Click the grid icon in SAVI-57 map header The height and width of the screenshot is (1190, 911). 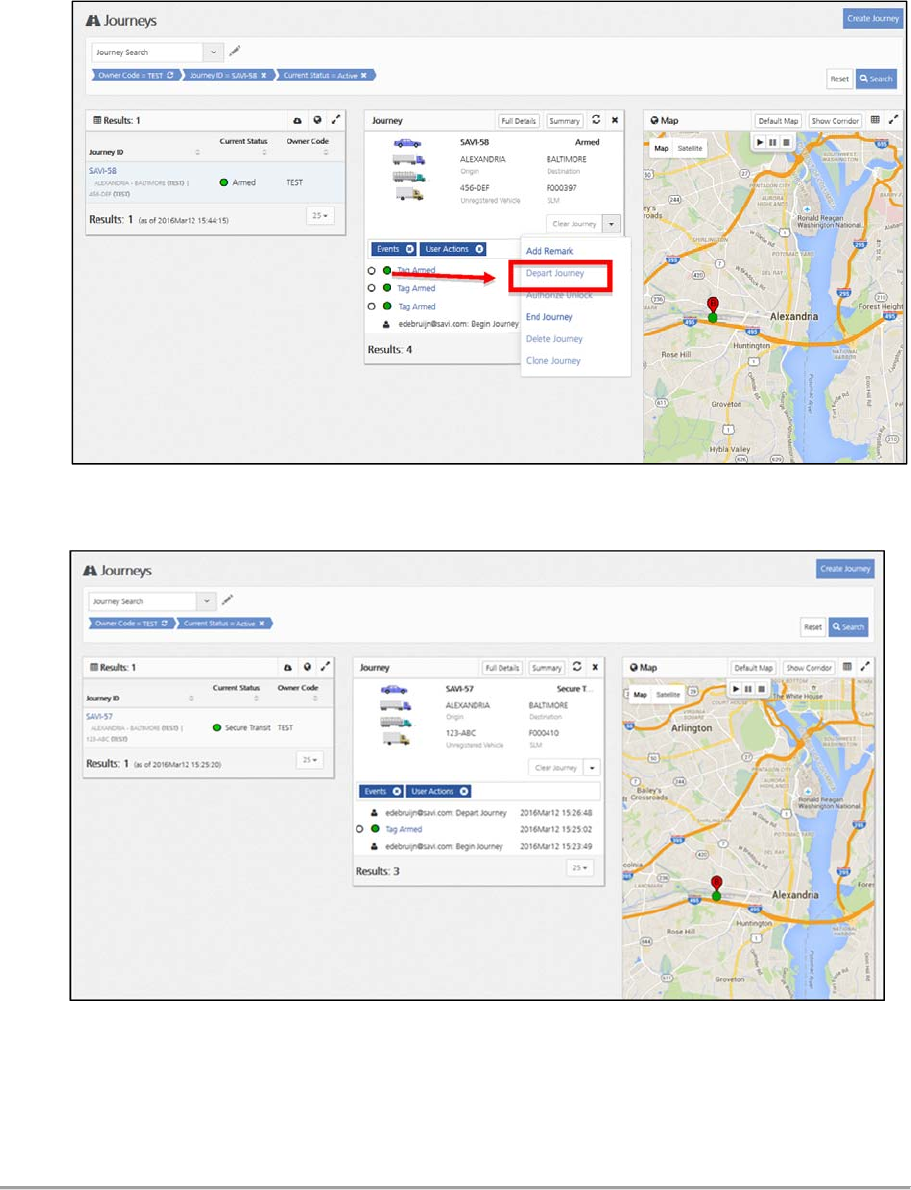(847, 667)
